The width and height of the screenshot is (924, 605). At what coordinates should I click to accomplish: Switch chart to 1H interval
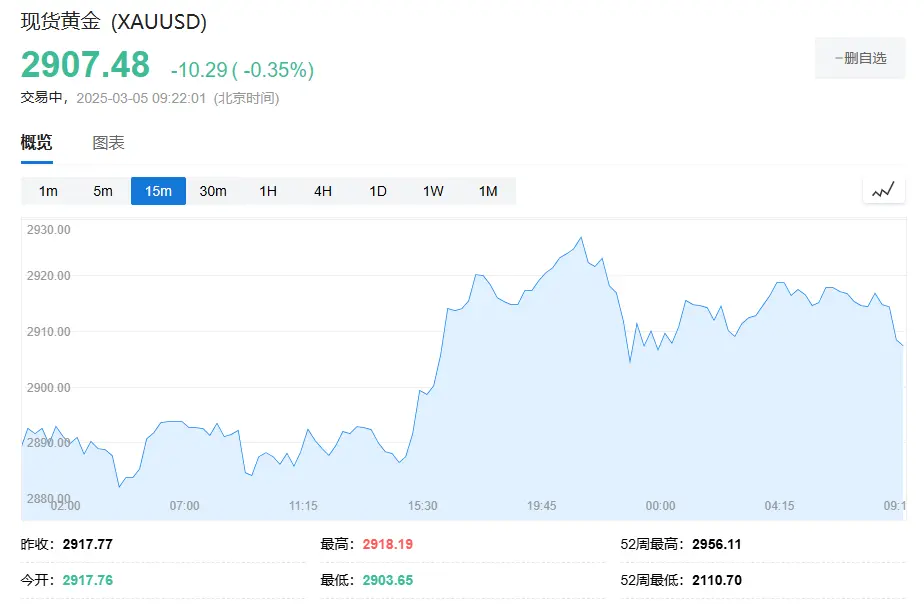(x=268, y=191)
